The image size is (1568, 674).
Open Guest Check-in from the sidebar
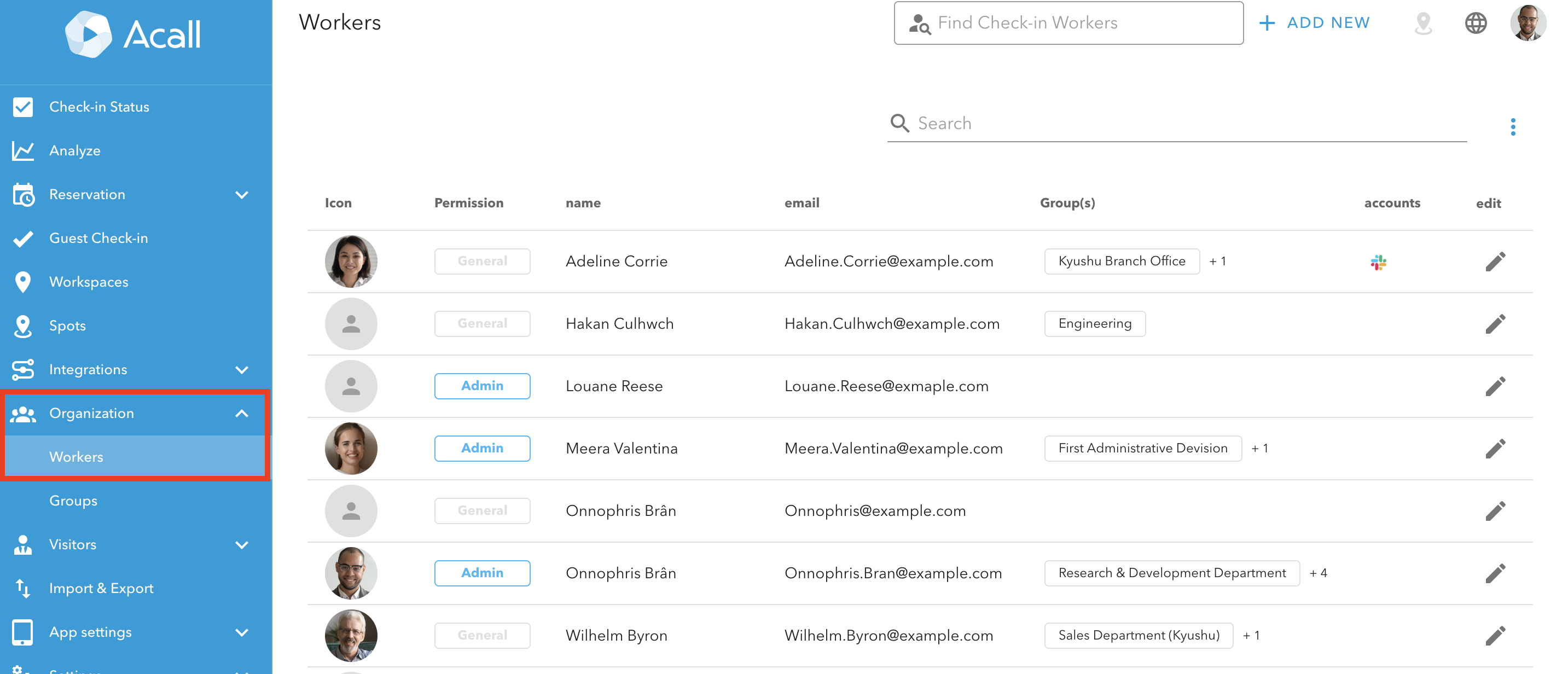pyautogui.click(x=98, y=238)
